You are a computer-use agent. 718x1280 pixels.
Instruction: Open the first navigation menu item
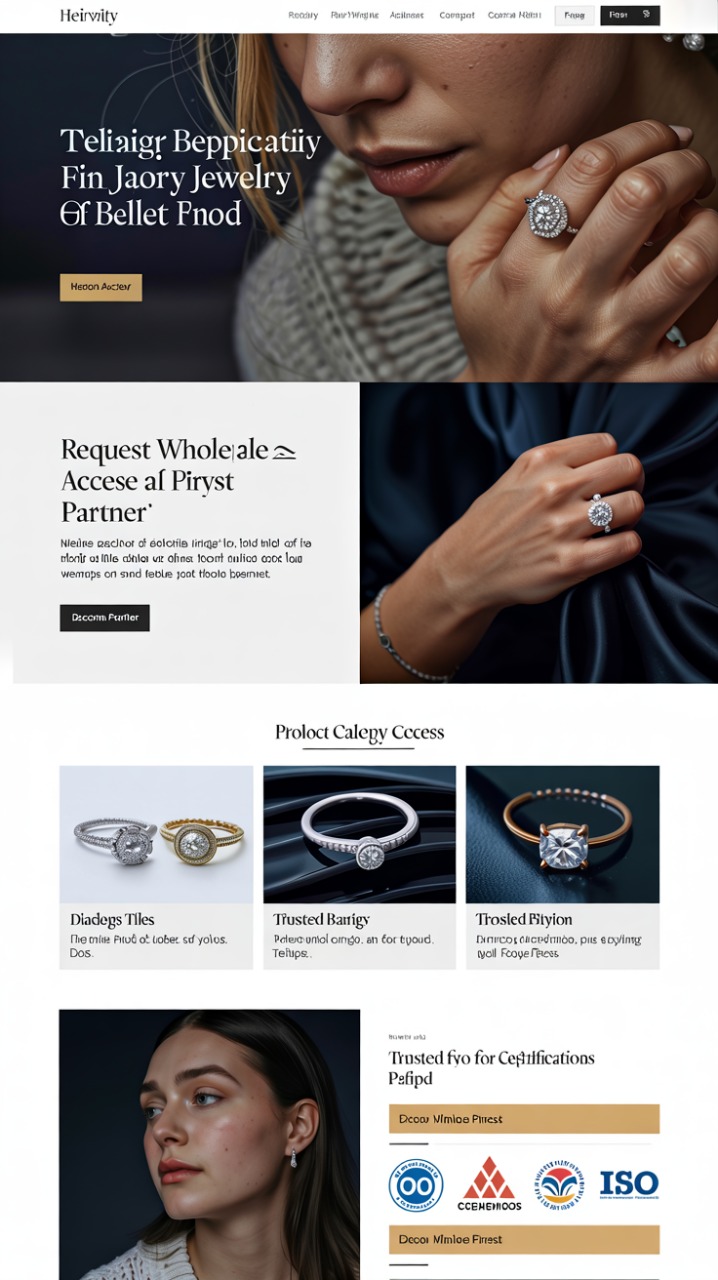click(x=303, y=15)
